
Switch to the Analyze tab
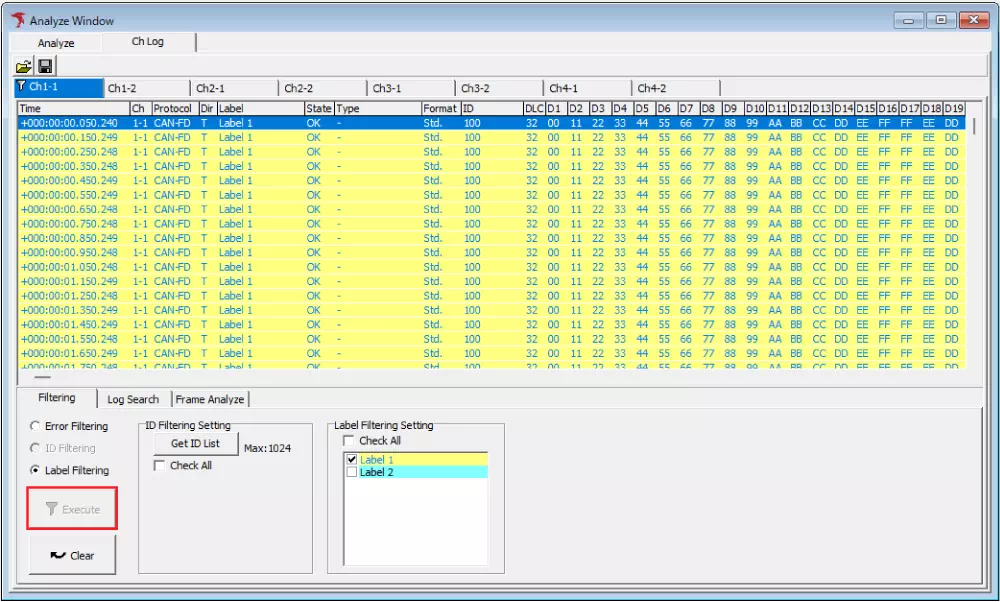click(x=56, y=42)
